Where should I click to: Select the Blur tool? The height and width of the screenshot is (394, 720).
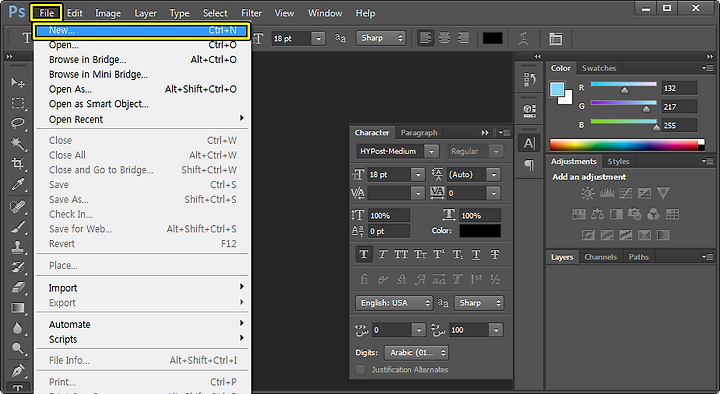(18, 328)
